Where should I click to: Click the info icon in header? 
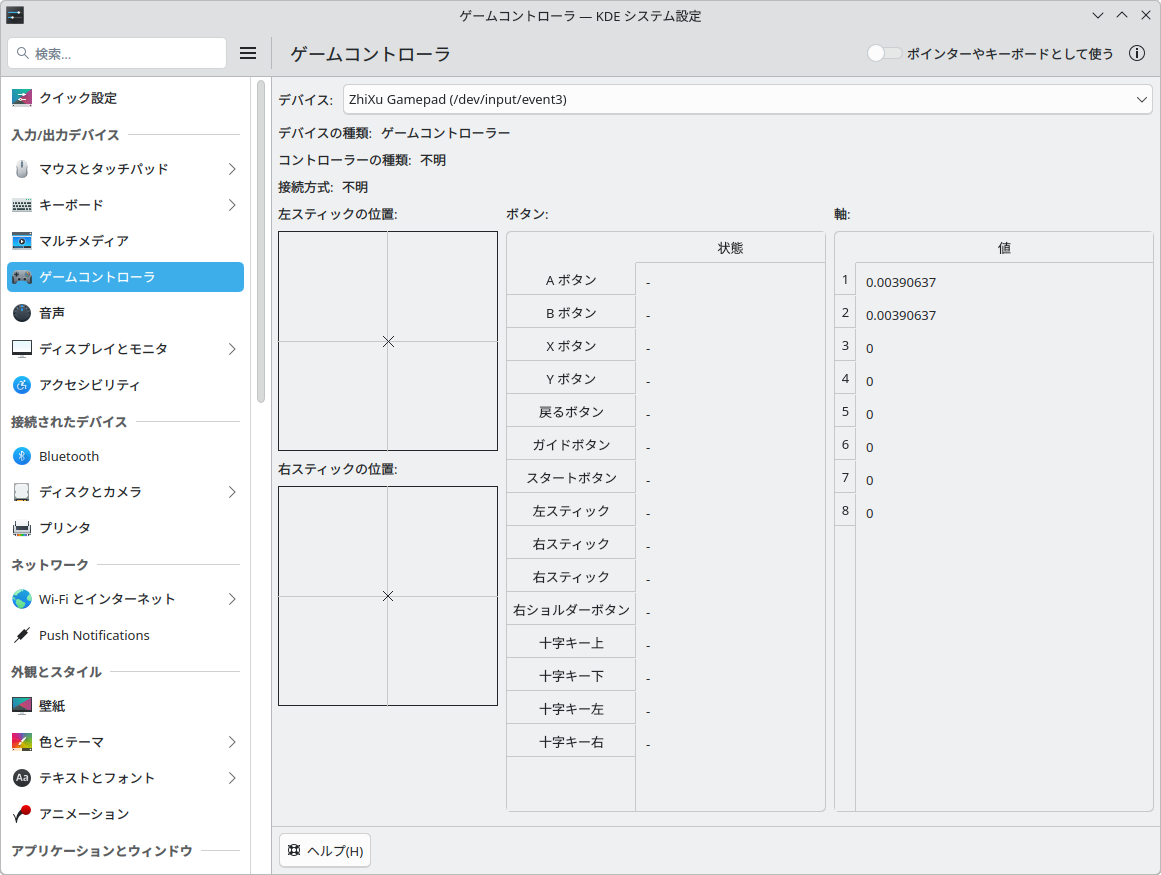point(1137,53)
